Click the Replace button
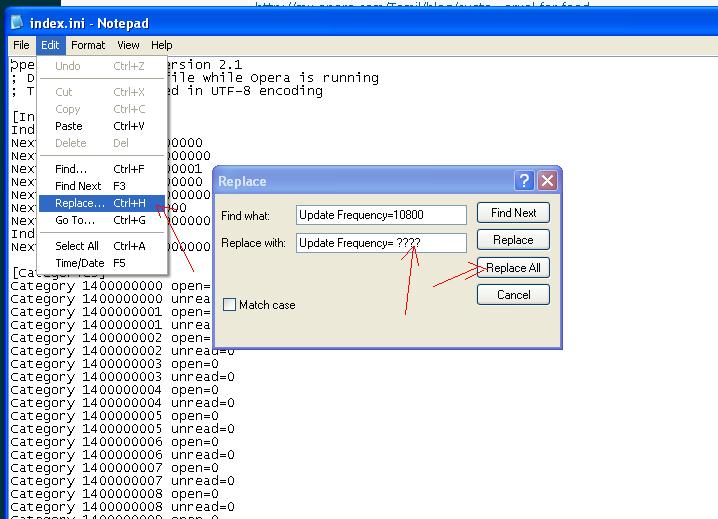The height and width of the screenshot is (519, 718). click(x=513, y=240)
